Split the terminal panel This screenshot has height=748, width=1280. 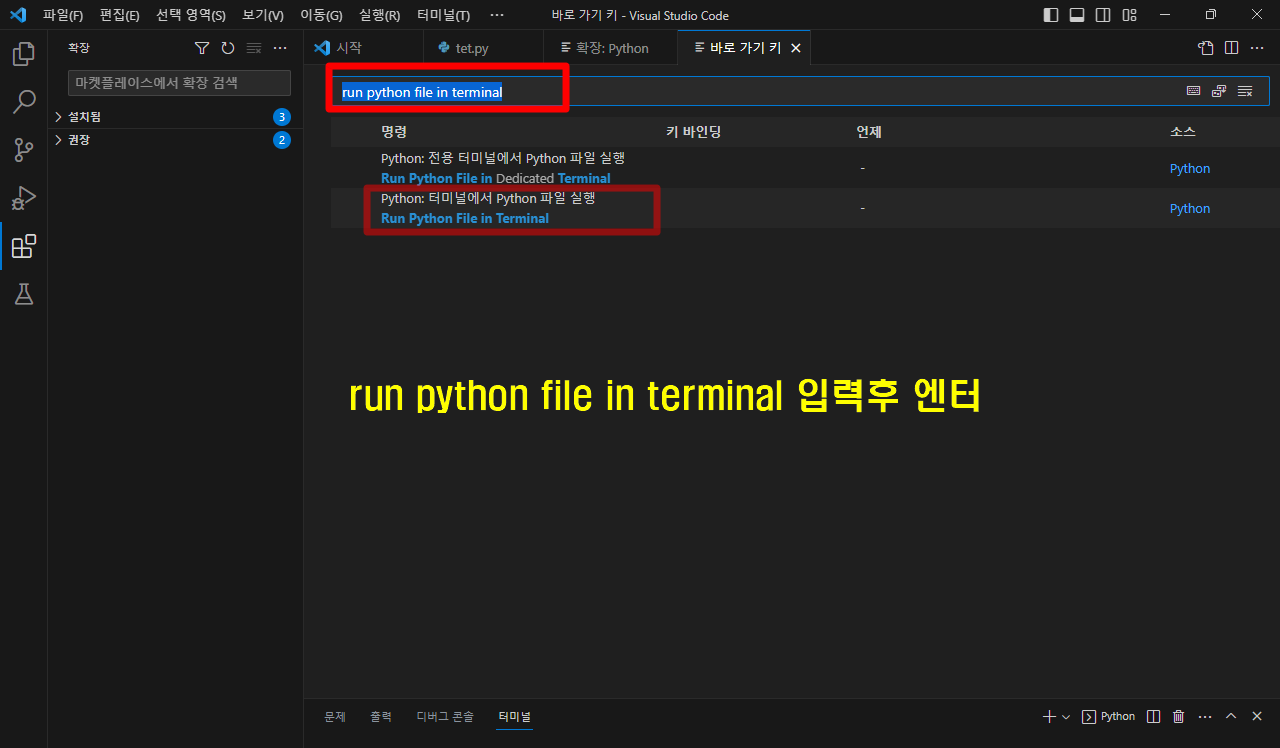pyautogui.click(x=1152, y=716)
